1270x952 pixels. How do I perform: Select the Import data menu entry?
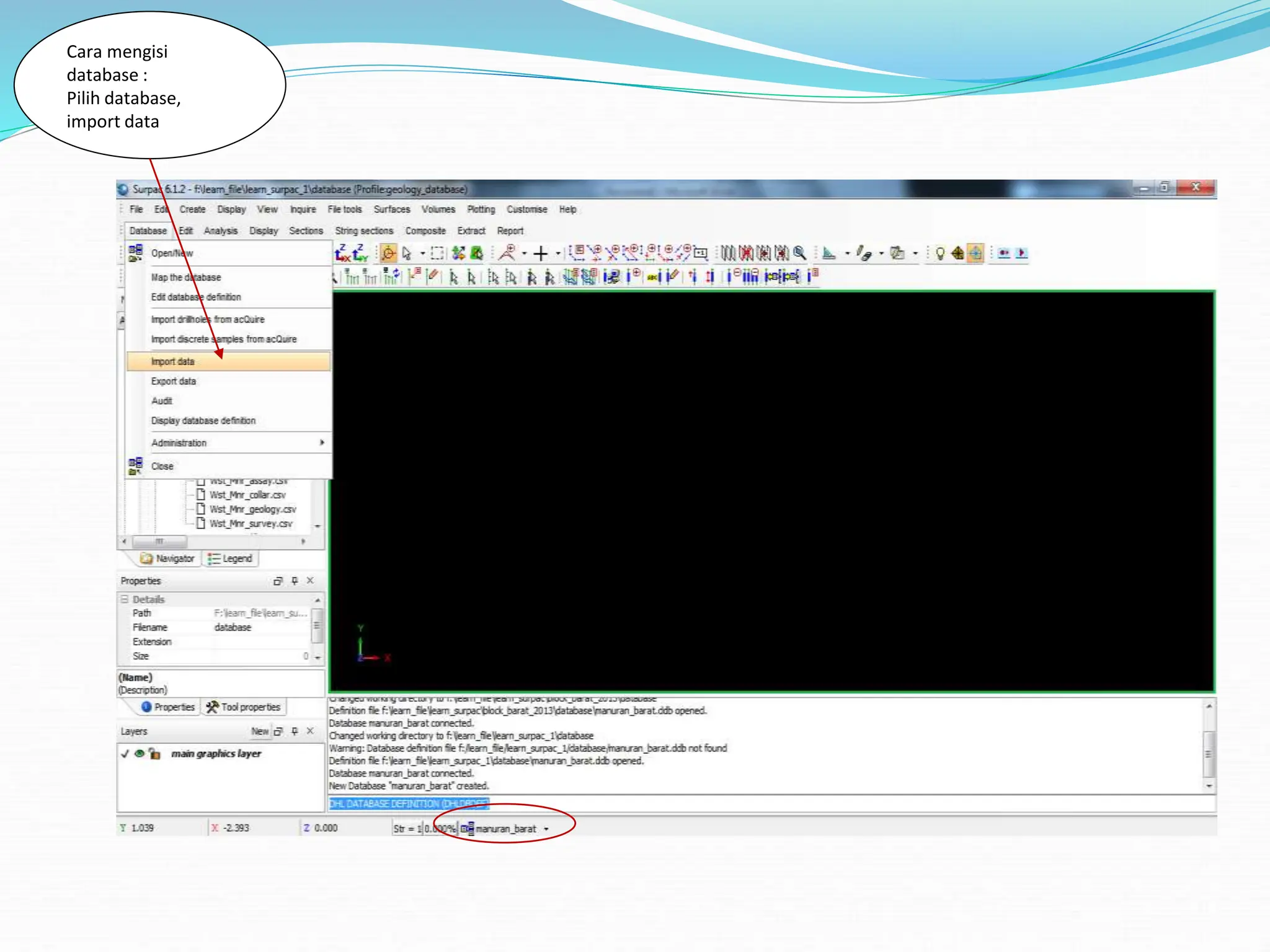(x=173, y=361)
